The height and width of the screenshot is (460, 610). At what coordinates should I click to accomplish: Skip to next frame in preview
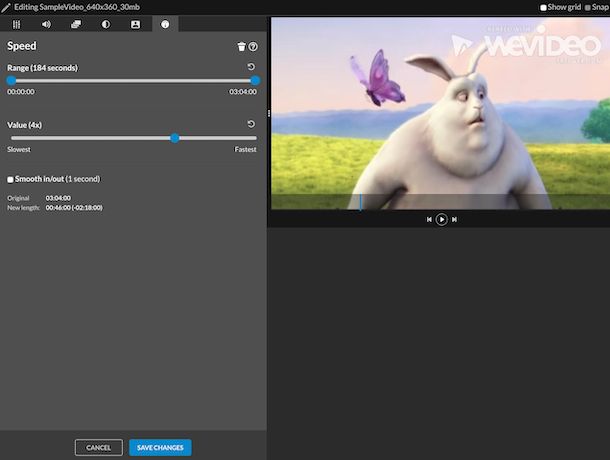[454, 219]
